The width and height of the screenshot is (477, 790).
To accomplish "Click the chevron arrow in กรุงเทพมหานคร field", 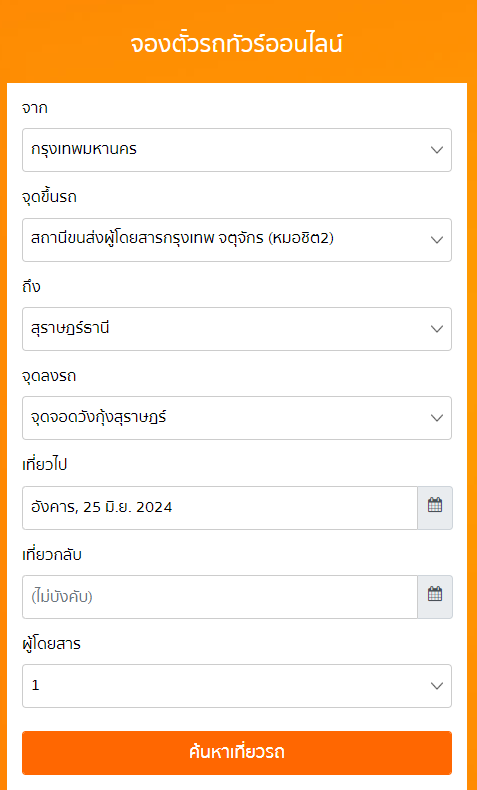I will (437, 150).
